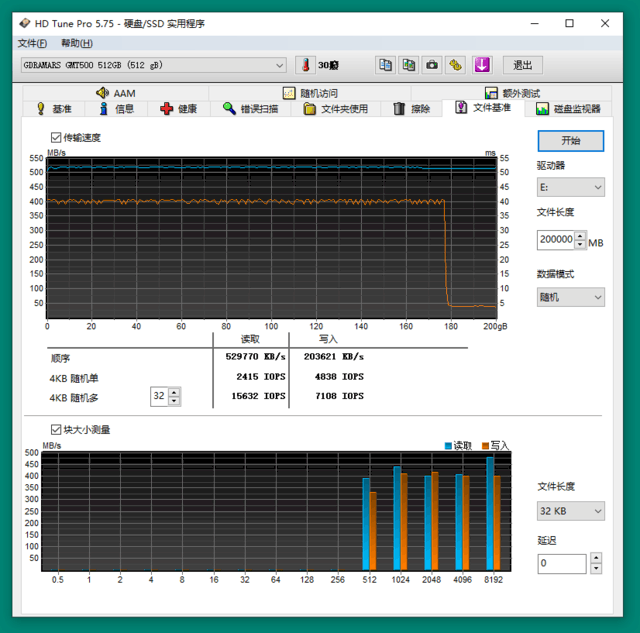Click the copy text to clipboard icon
This screenshot has width=640, height=633.
point(385,65)
